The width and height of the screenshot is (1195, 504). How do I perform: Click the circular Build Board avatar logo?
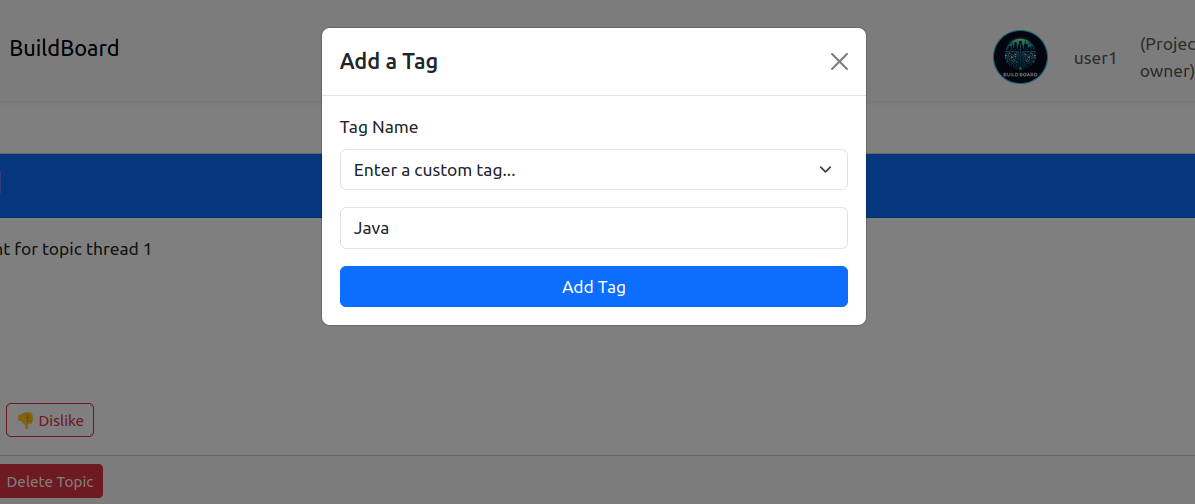pyautogui.click(x=1020, y=57)
